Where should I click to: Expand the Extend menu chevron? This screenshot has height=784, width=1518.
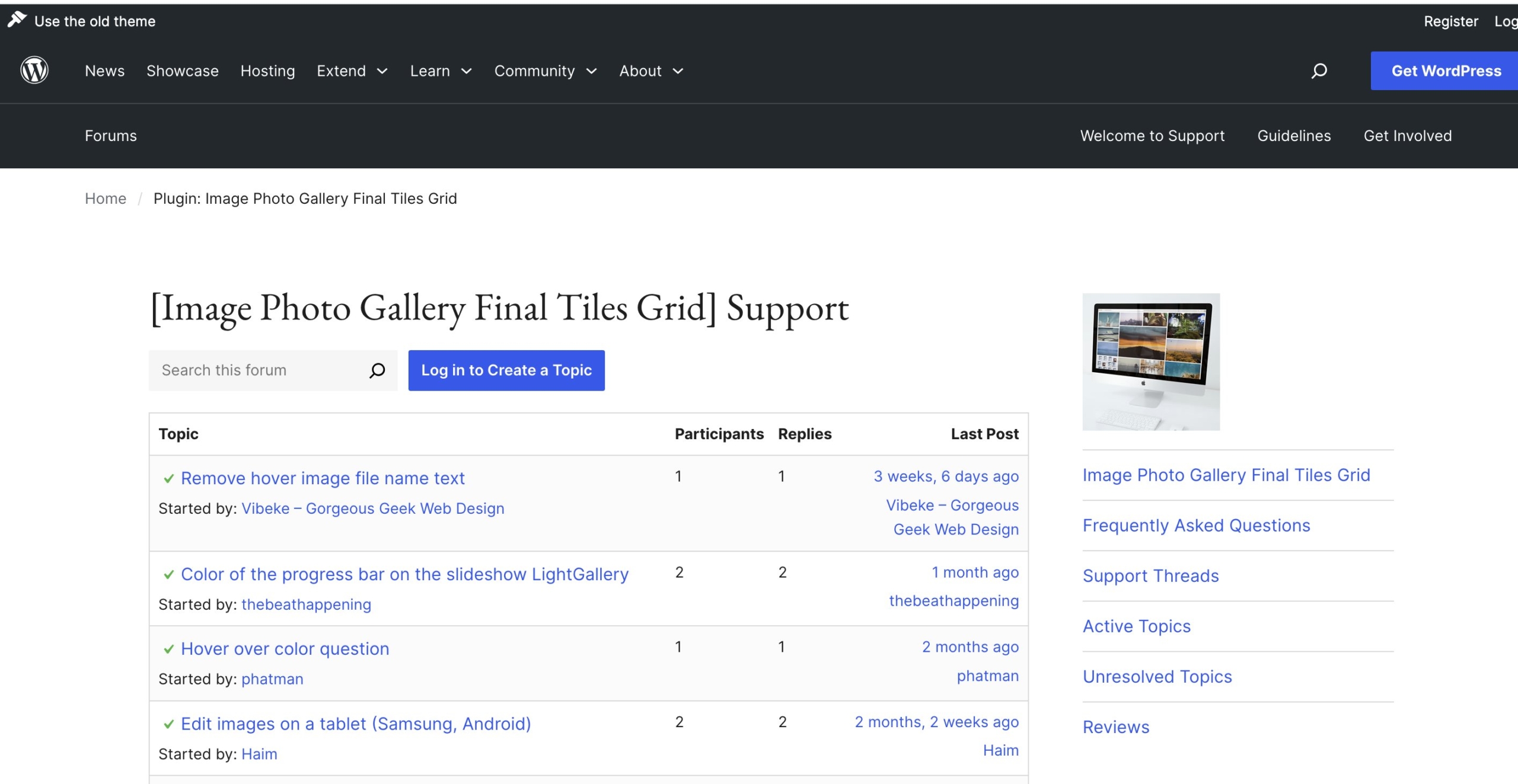click(382, 71)
